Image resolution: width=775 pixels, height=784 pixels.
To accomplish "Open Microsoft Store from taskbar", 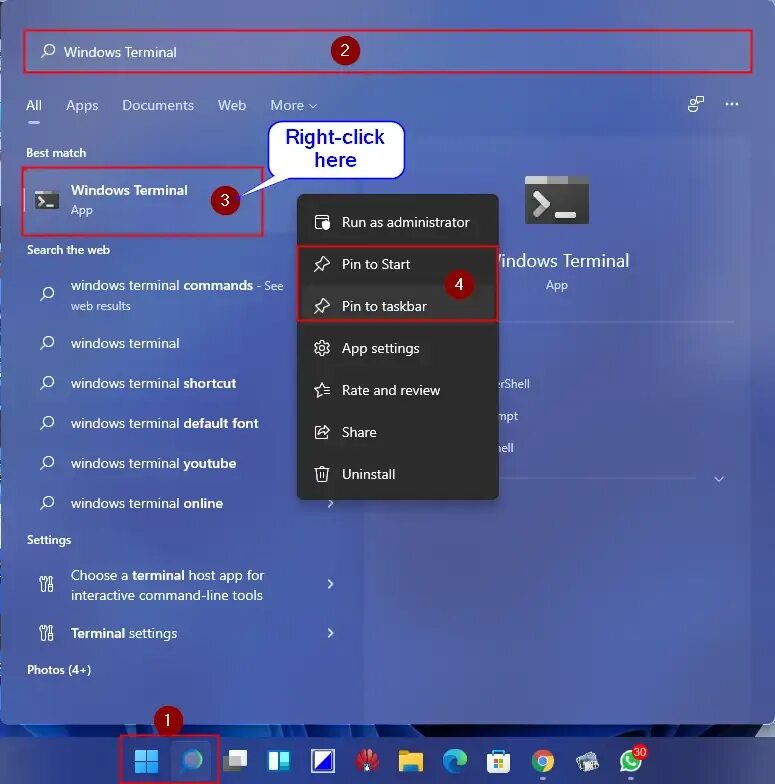I will pos(498,761).
